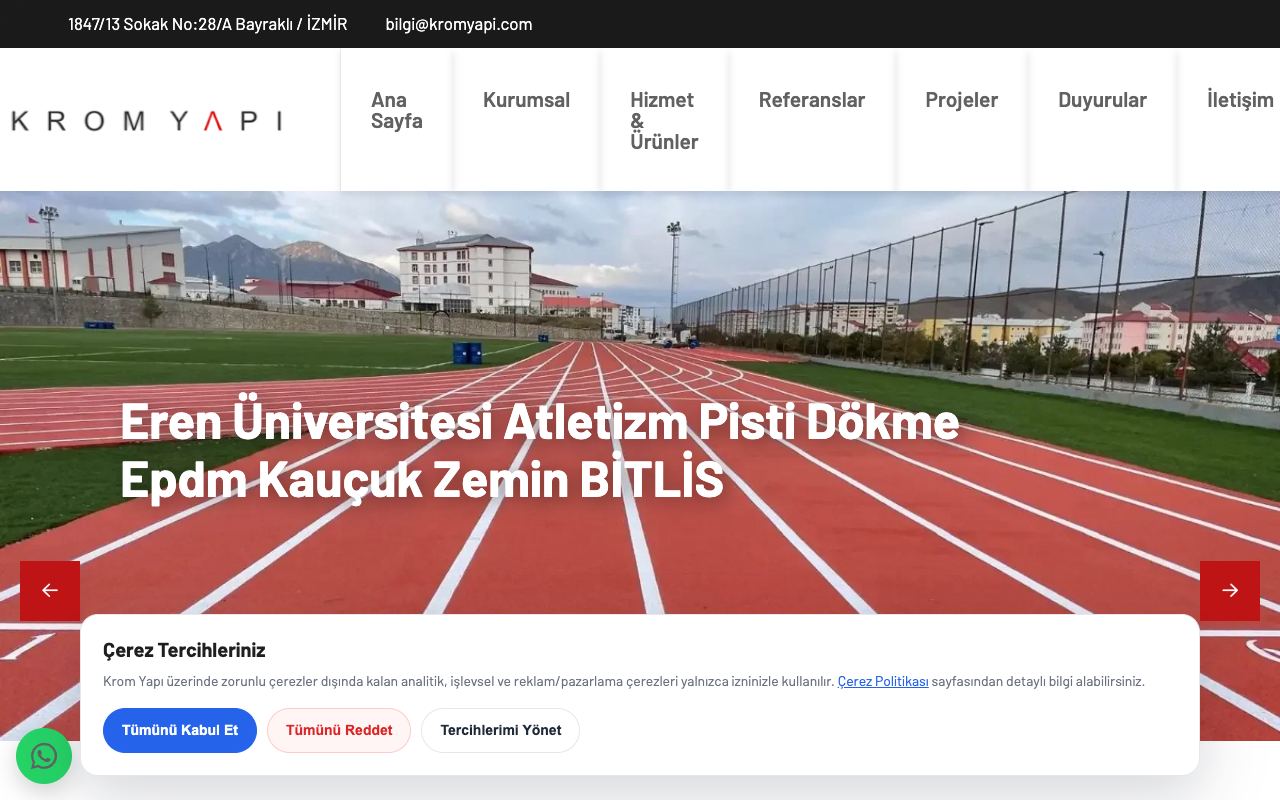The height and width of the screenshot is (800, 1280).
Task: Follow the Çerez Politikası link
Action: (883, 681)
